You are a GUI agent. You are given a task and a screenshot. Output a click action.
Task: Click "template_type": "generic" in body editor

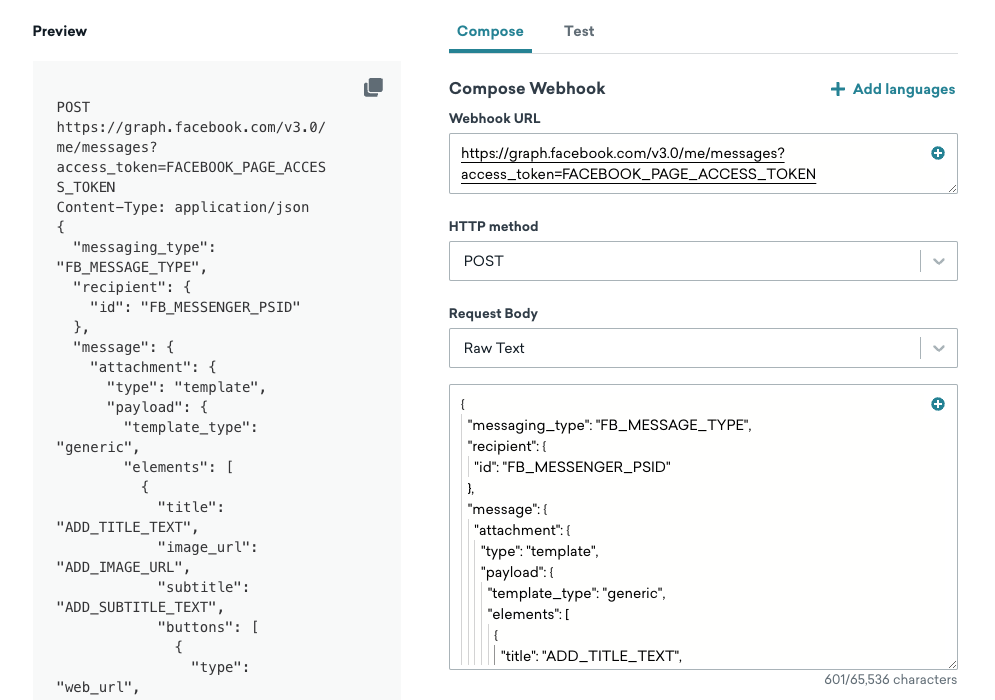576,593
